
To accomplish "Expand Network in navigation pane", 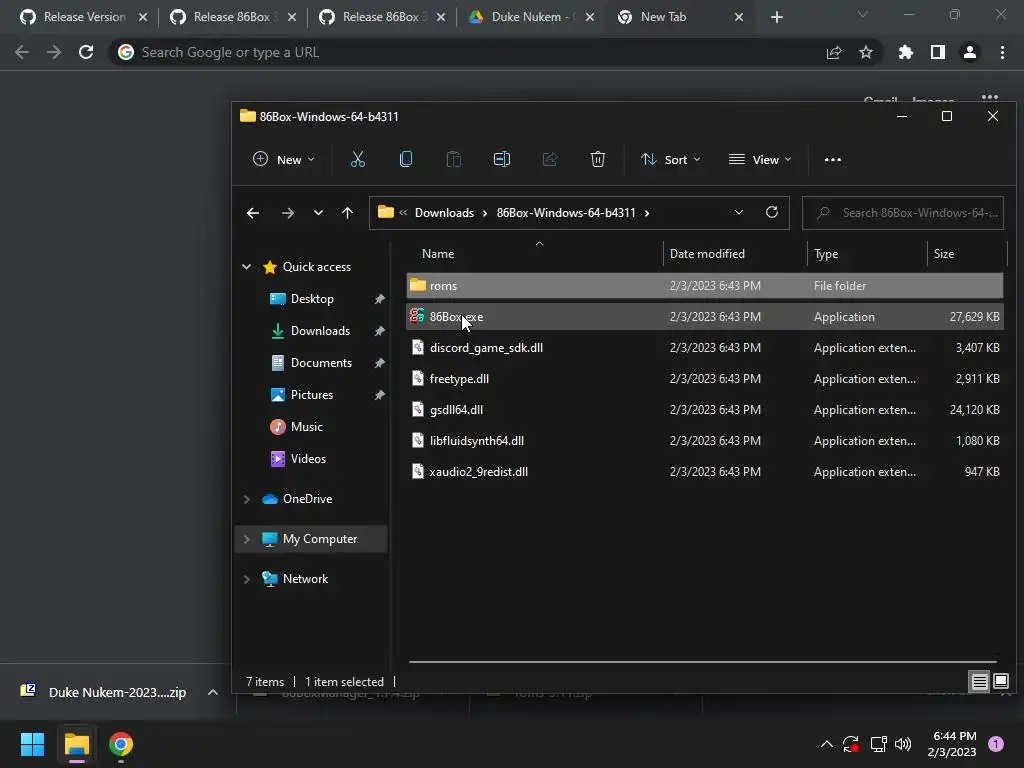I will coord(247,579).
